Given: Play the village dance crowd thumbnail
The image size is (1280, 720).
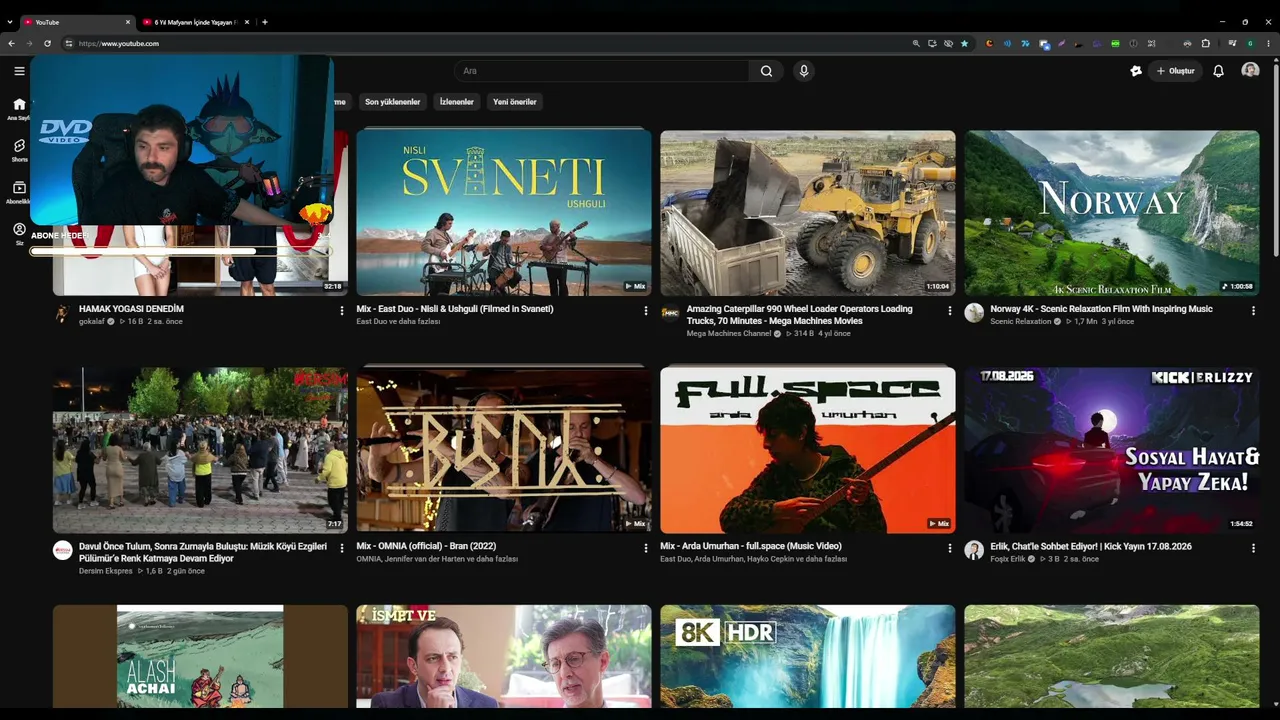Looking at the screenshot, I should 200,450.
